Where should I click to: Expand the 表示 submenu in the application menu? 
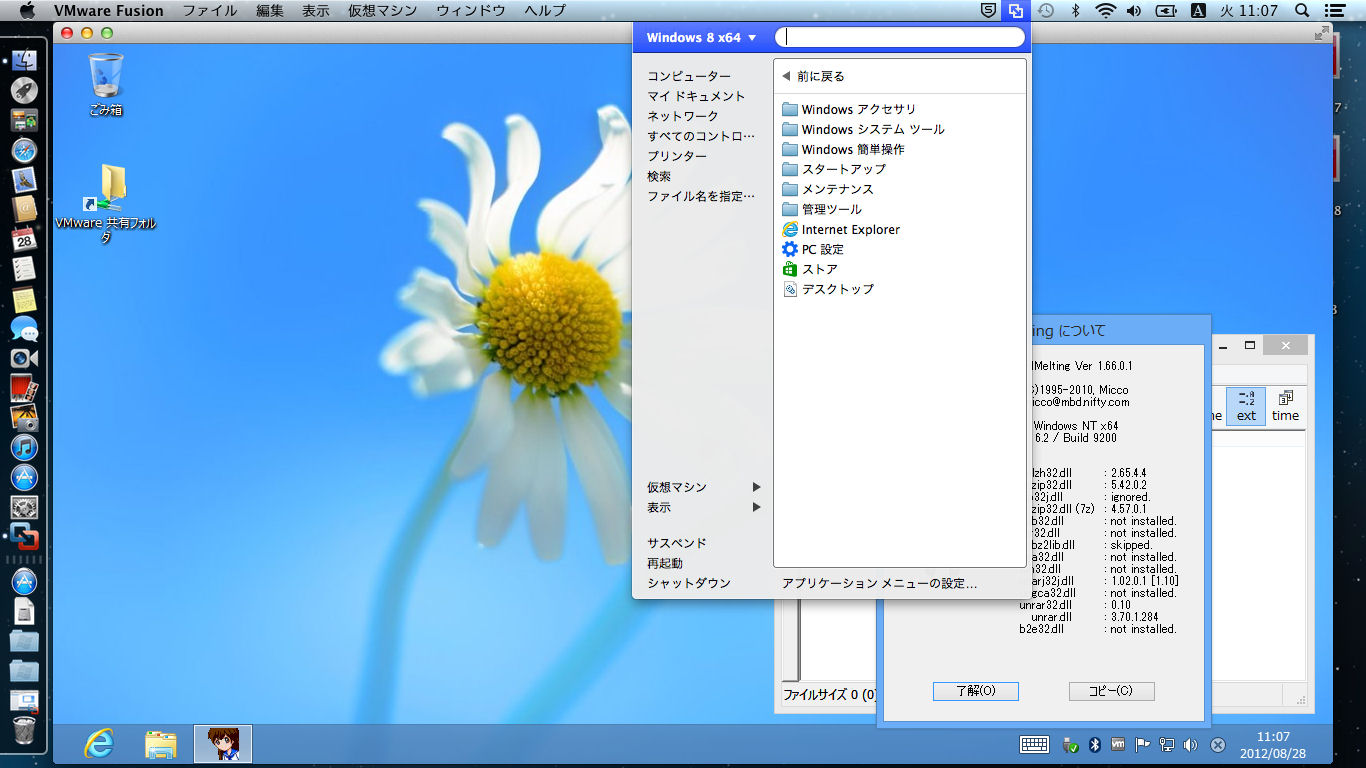[704, 507]
